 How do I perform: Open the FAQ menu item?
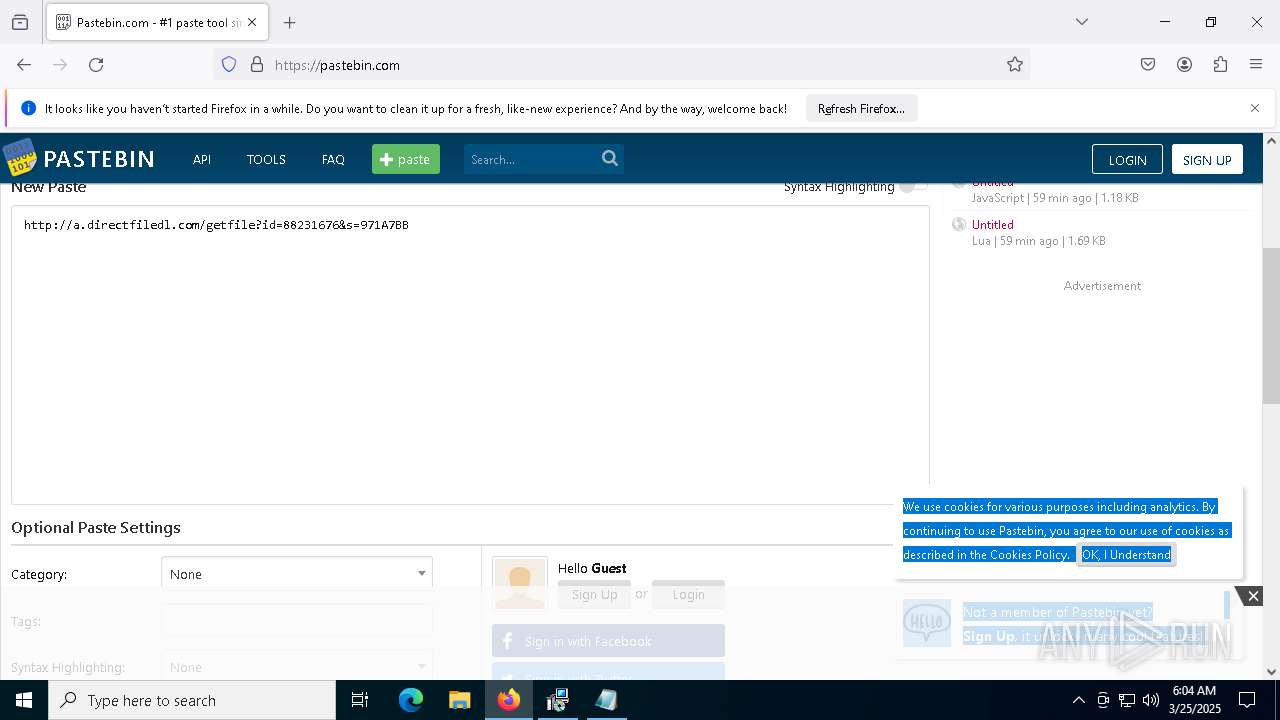[x=333, y=159]
